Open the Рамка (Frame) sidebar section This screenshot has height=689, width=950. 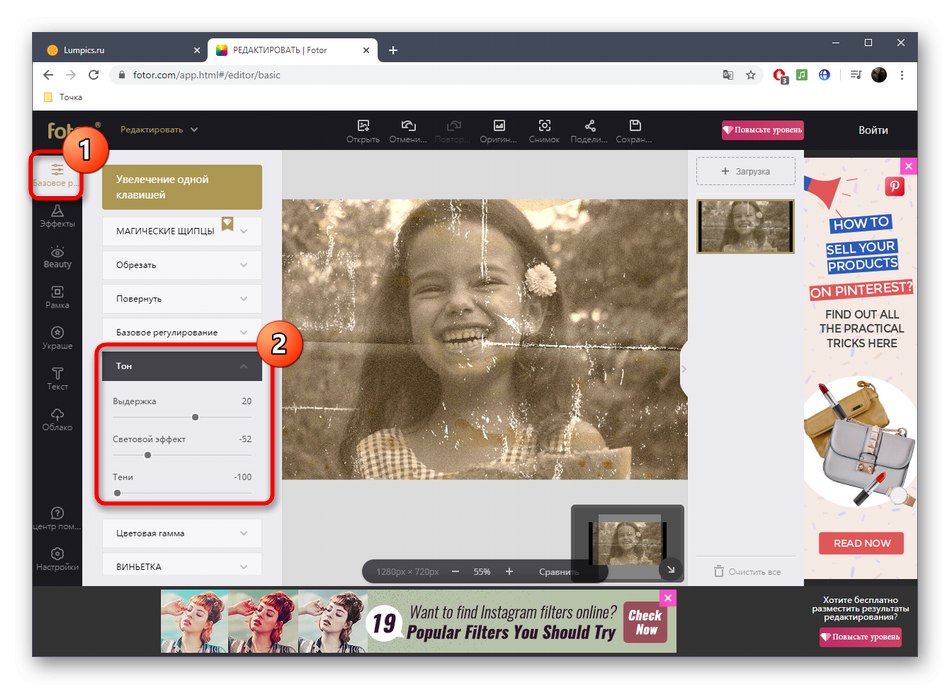pos(57,298)
